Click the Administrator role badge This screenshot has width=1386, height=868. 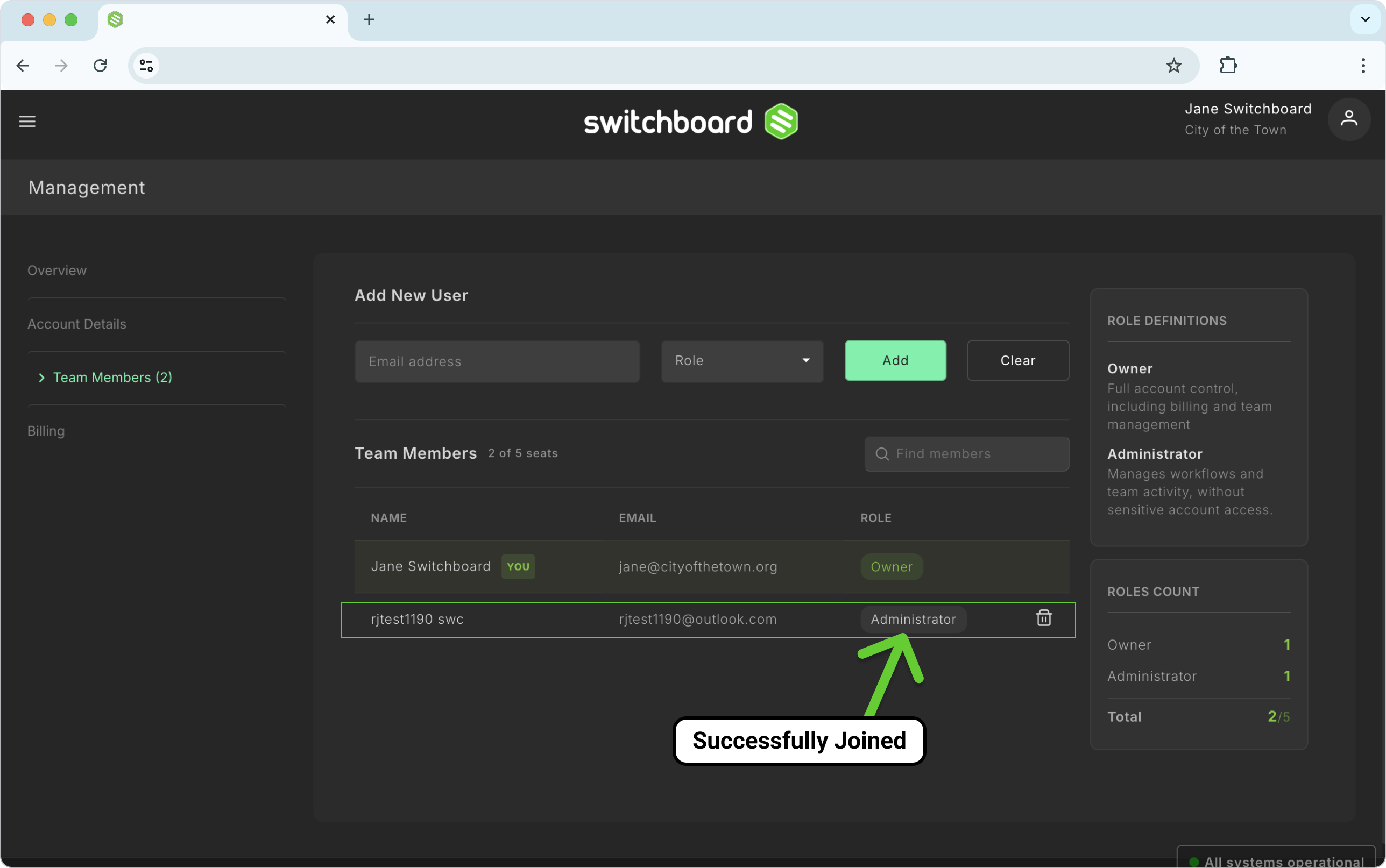point(913,620)
